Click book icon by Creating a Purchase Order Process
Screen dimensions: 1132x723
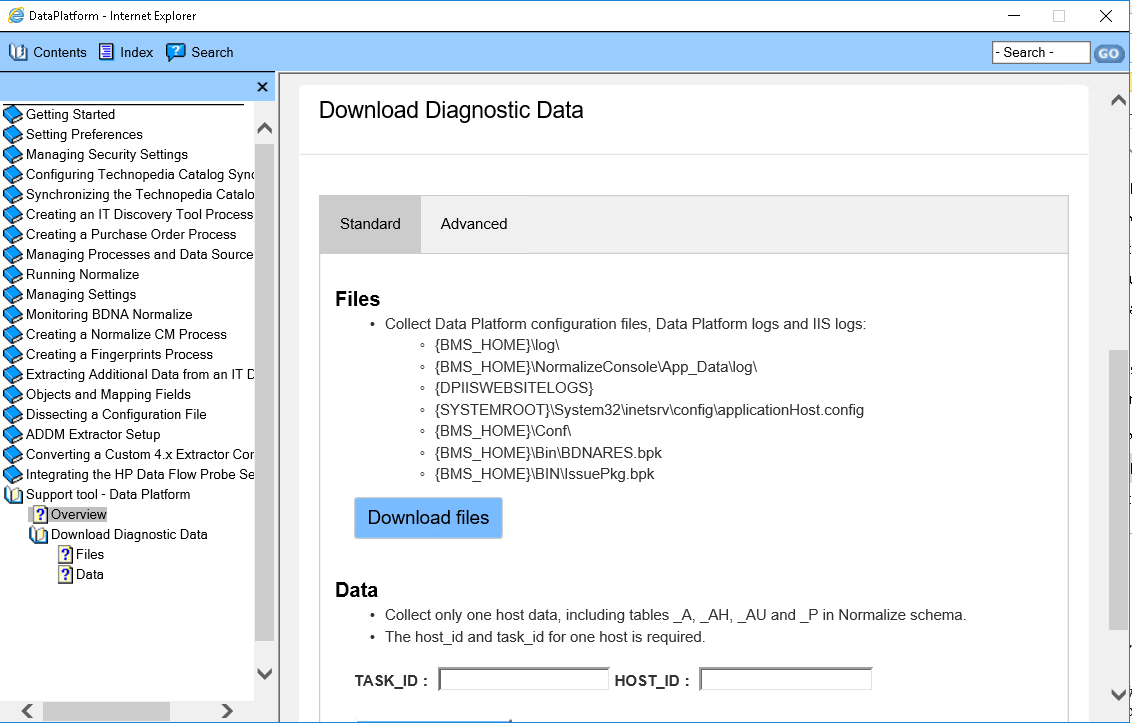pos(13,234)
